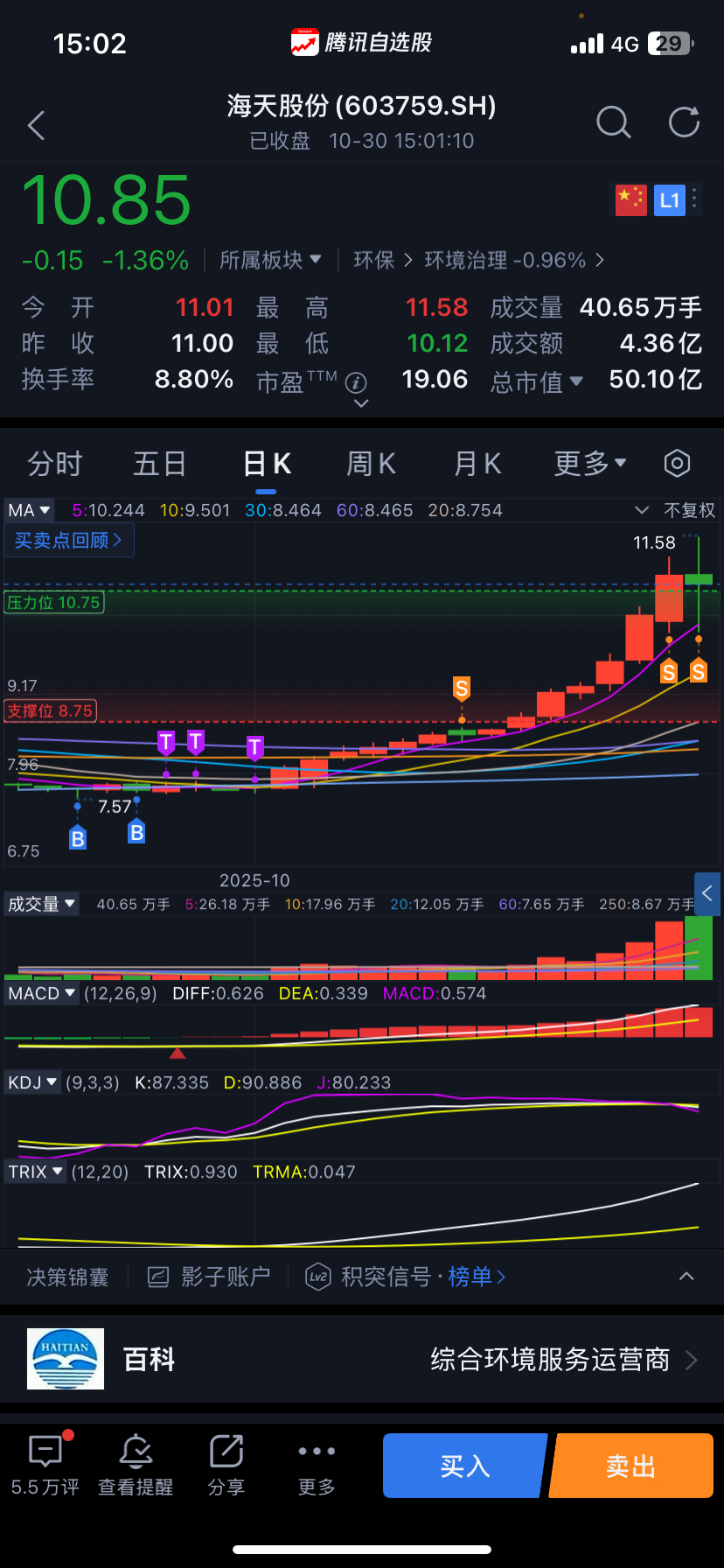Open the side panel blue arrow tab
This screenshot has height=1568, width=724.
(707, 893)
